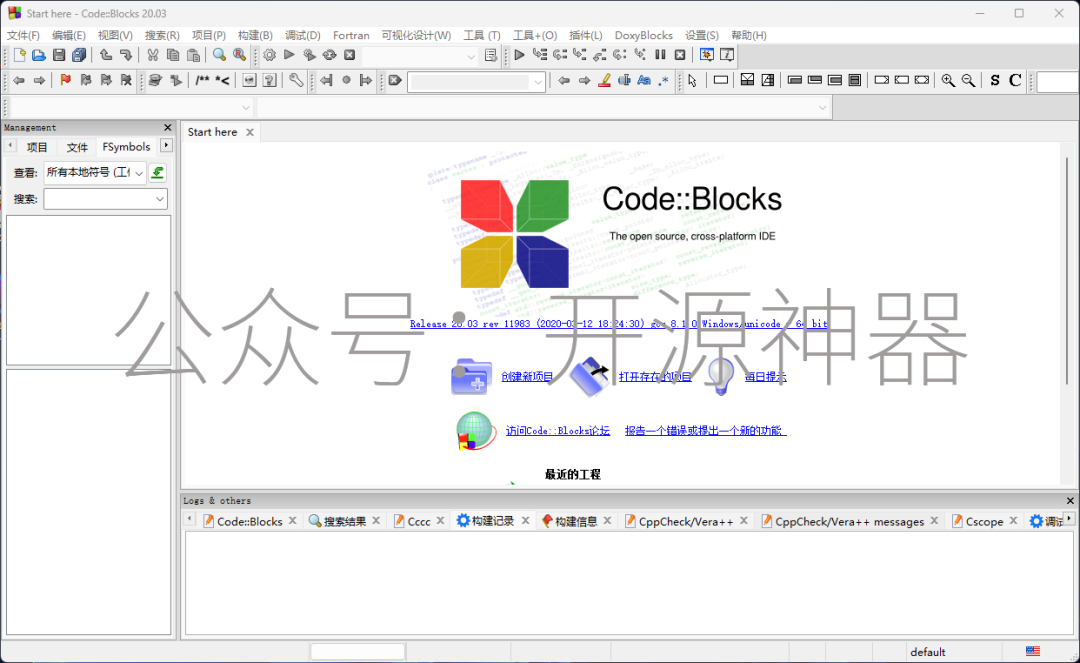Image resolution: width=1080 pixels, height=663 pixels.
Task: Switch to the FSymbols tab
Action: coord(126,147)
